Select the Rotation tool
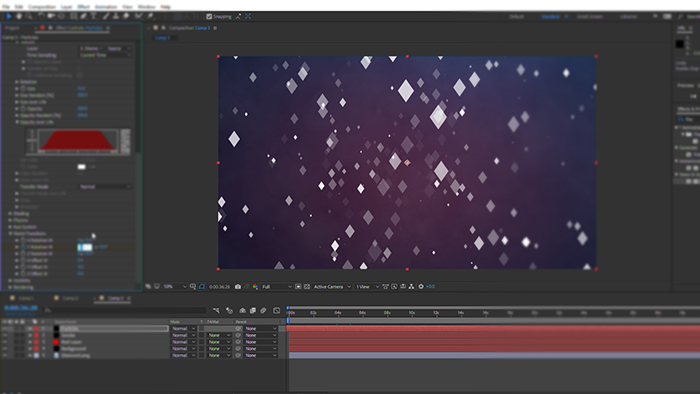Viewport: 700px width, 394px height. coord(41,16)
